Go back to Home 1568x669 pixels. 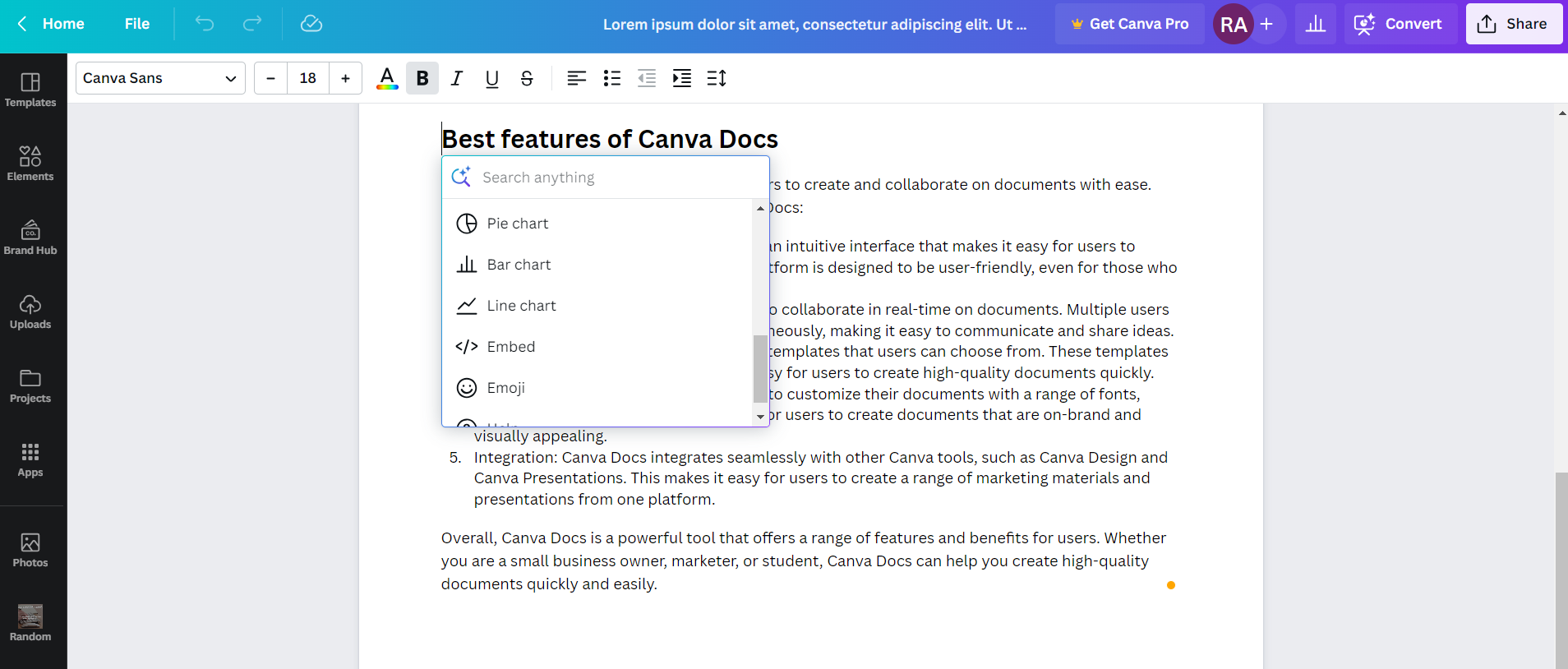click(x=51, y=24)
